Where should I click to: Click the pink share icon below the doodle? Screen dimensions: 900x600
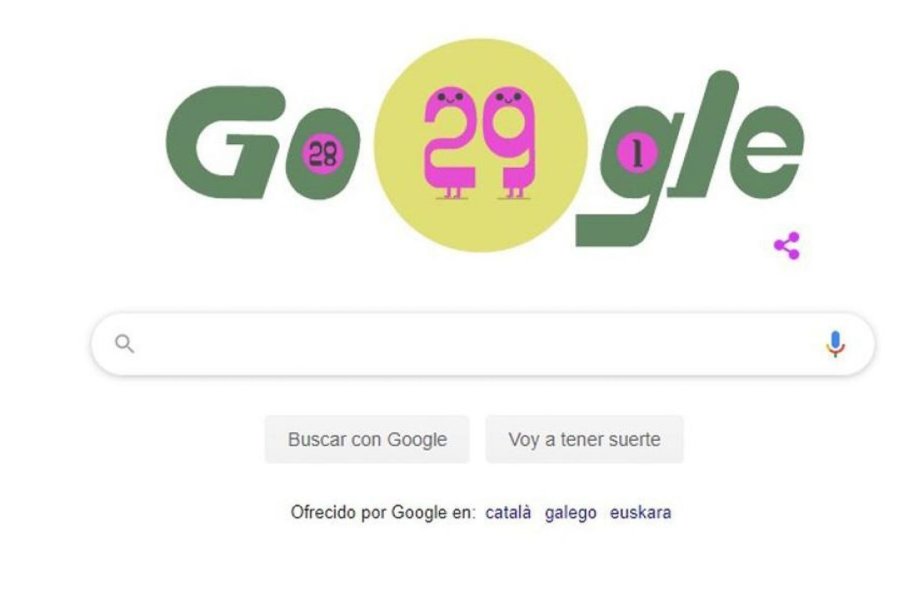(787, 246)
